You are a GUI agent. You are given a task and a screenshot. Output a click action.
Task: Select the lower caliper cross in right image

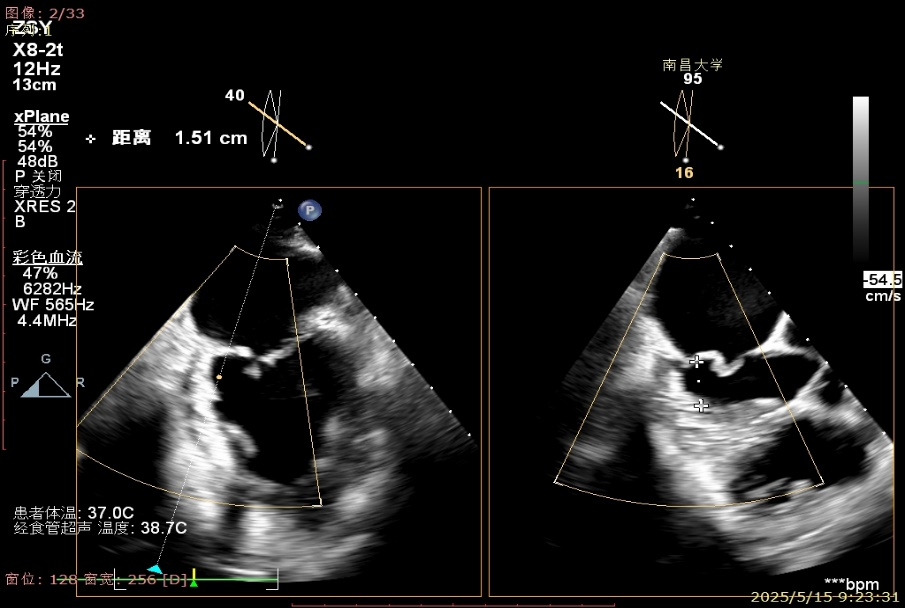701,406
